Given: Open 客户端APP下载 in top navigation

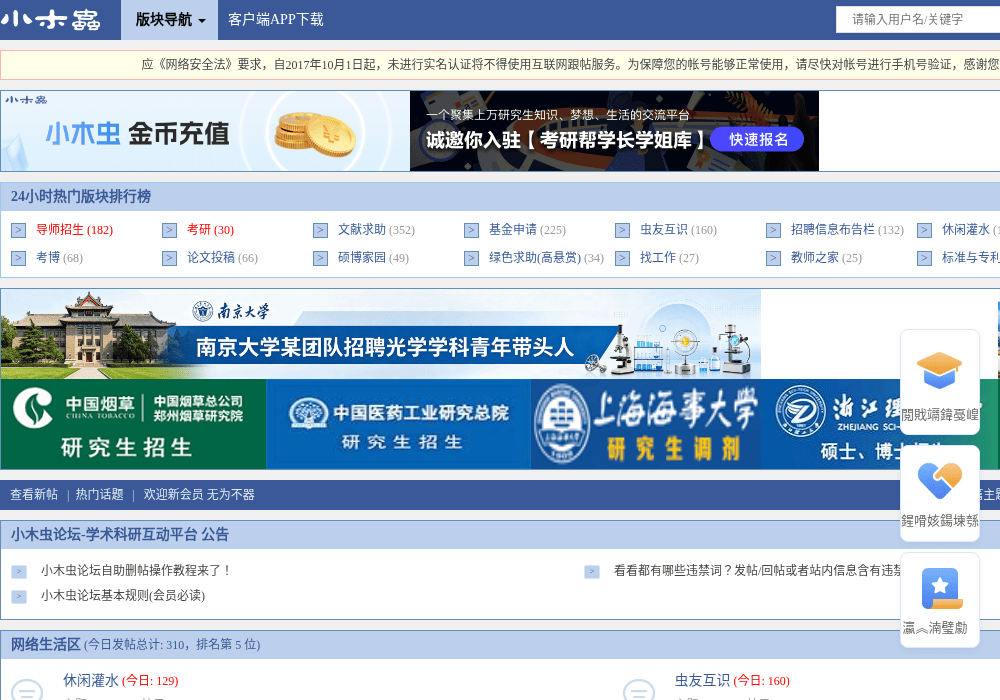Looking at the screenshot, I should pyautogui.click(x=276, y=20).
